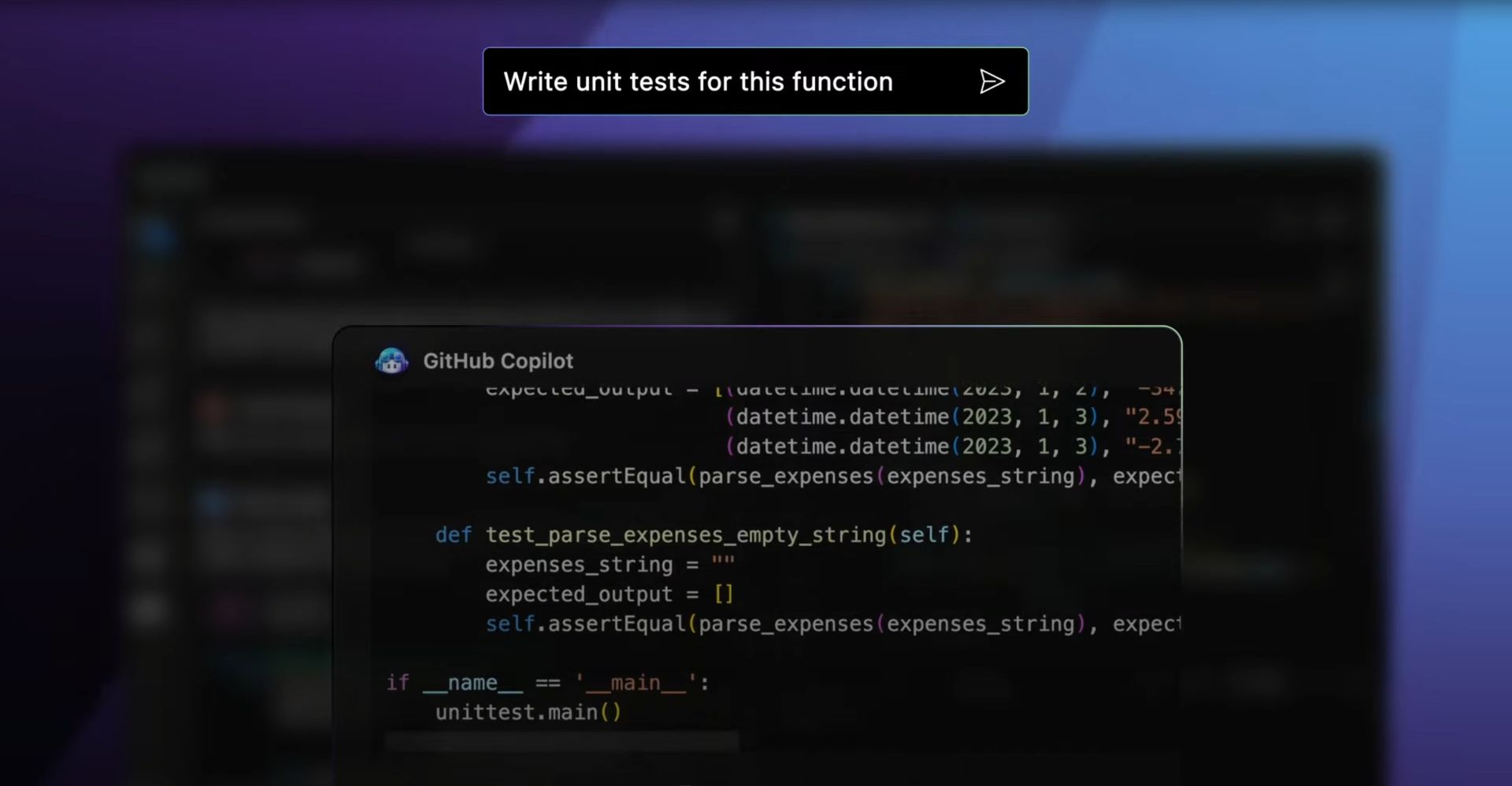Submit the prompt with the send button
The width and height of the screenshot is (1512, 786).
(x=991, y=81)
